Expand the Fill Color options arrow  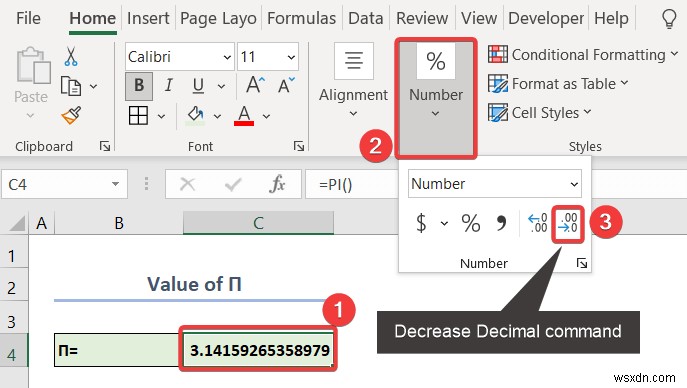(x=217, y=116)
